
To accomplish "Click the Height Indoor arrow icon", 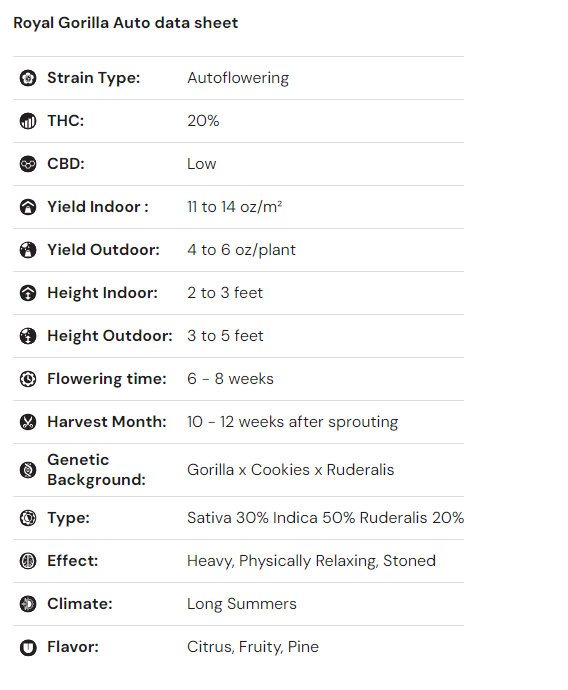I will pyautogui.click(x=28, y=293).
